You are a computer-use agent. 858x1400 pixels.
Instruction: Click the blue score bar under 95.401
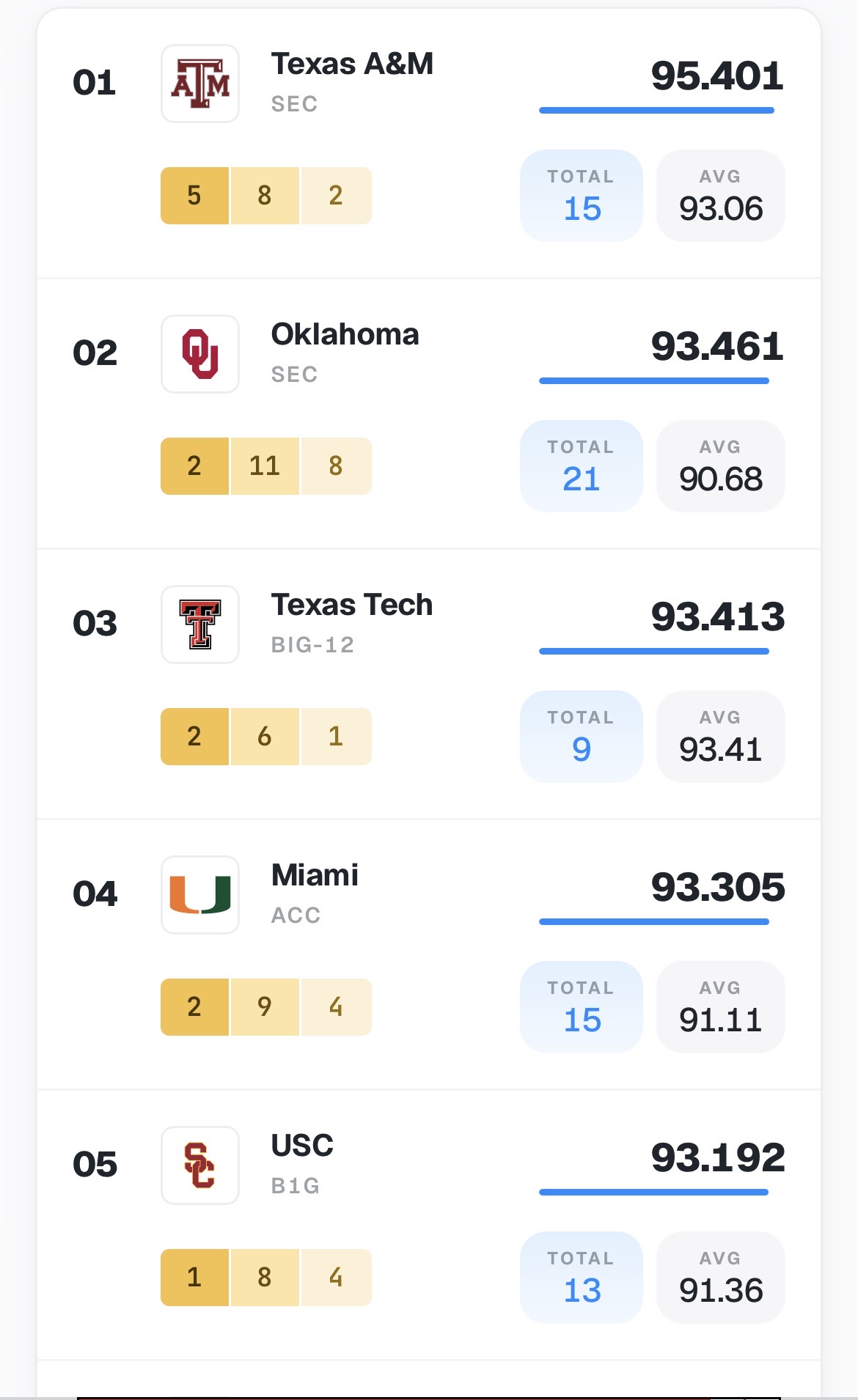(656, 111)
